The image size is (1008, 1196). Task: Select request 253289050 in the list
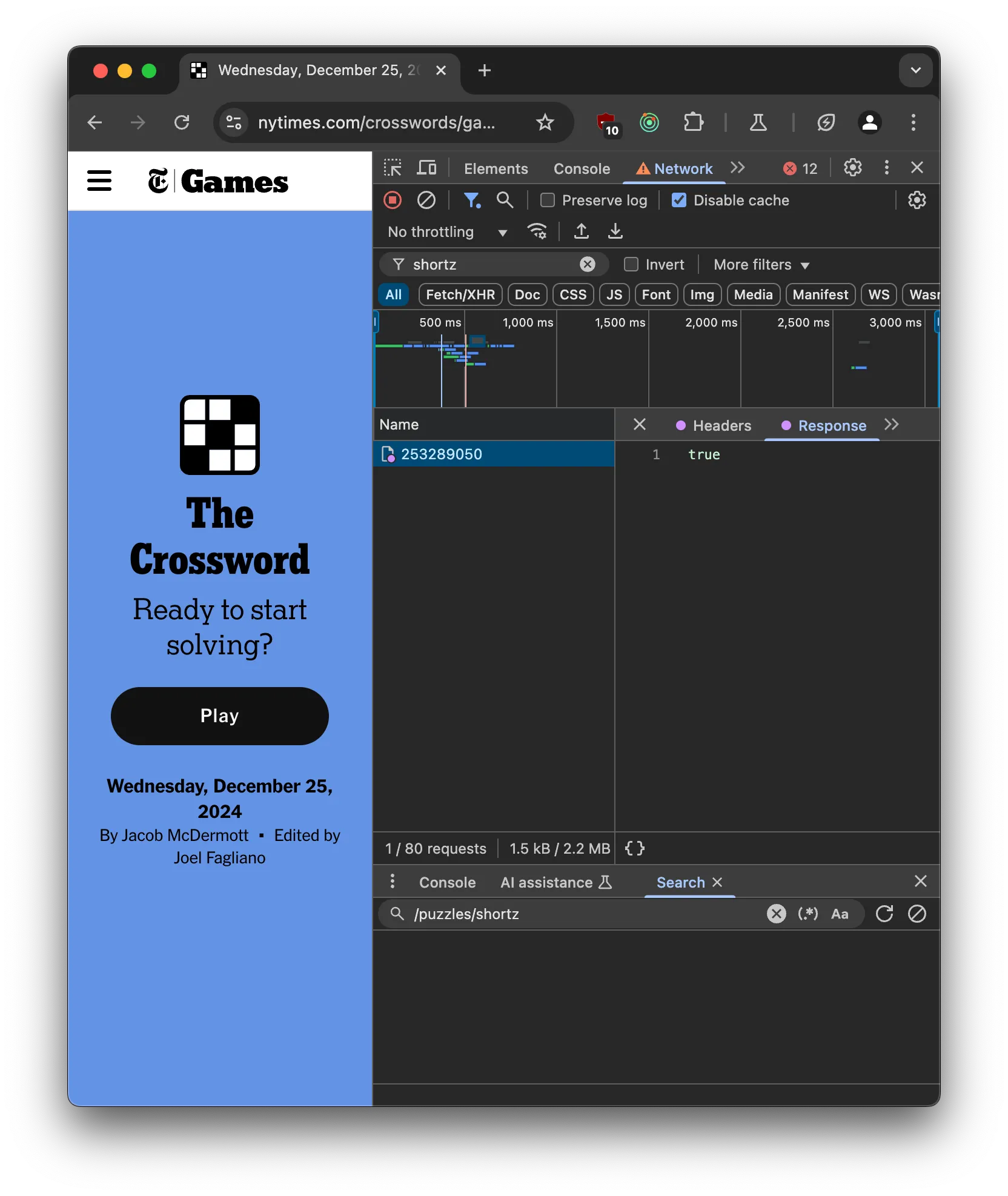[x=494, y=454]
